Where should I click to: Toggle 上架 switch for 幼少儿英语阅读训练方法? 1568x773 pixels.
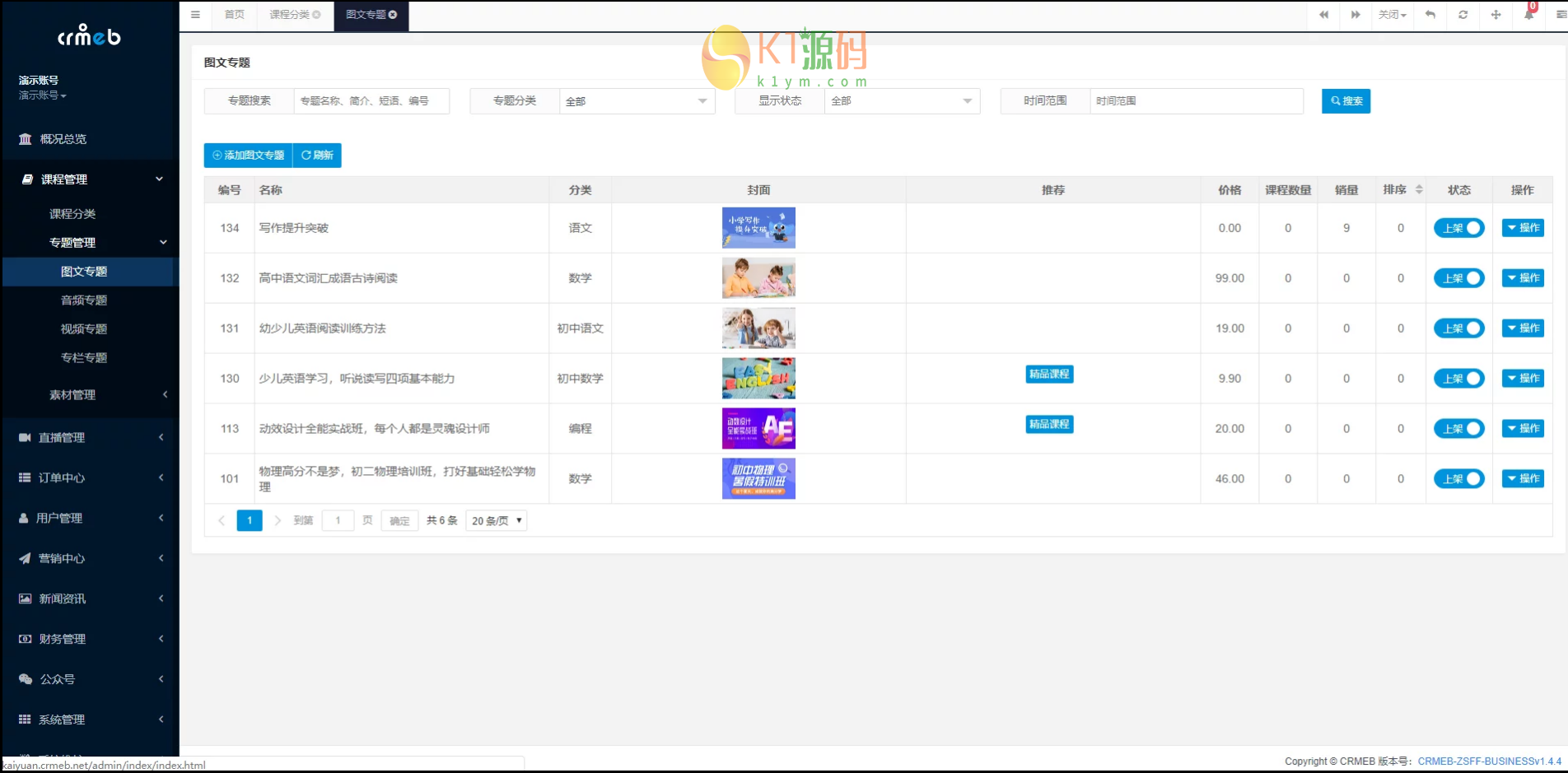[x=1458, y=328]
